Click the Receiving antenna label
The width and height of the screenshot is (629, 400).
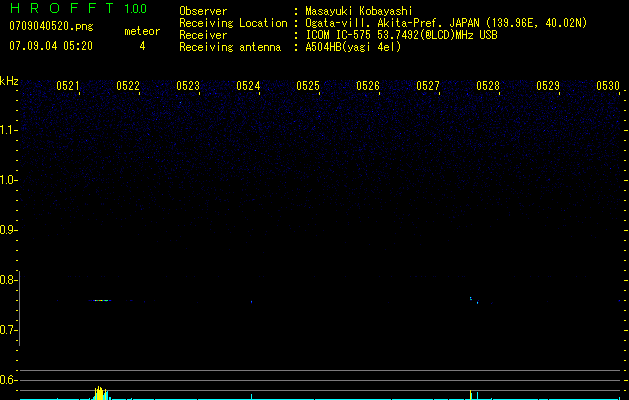click(x=230, y=47)
